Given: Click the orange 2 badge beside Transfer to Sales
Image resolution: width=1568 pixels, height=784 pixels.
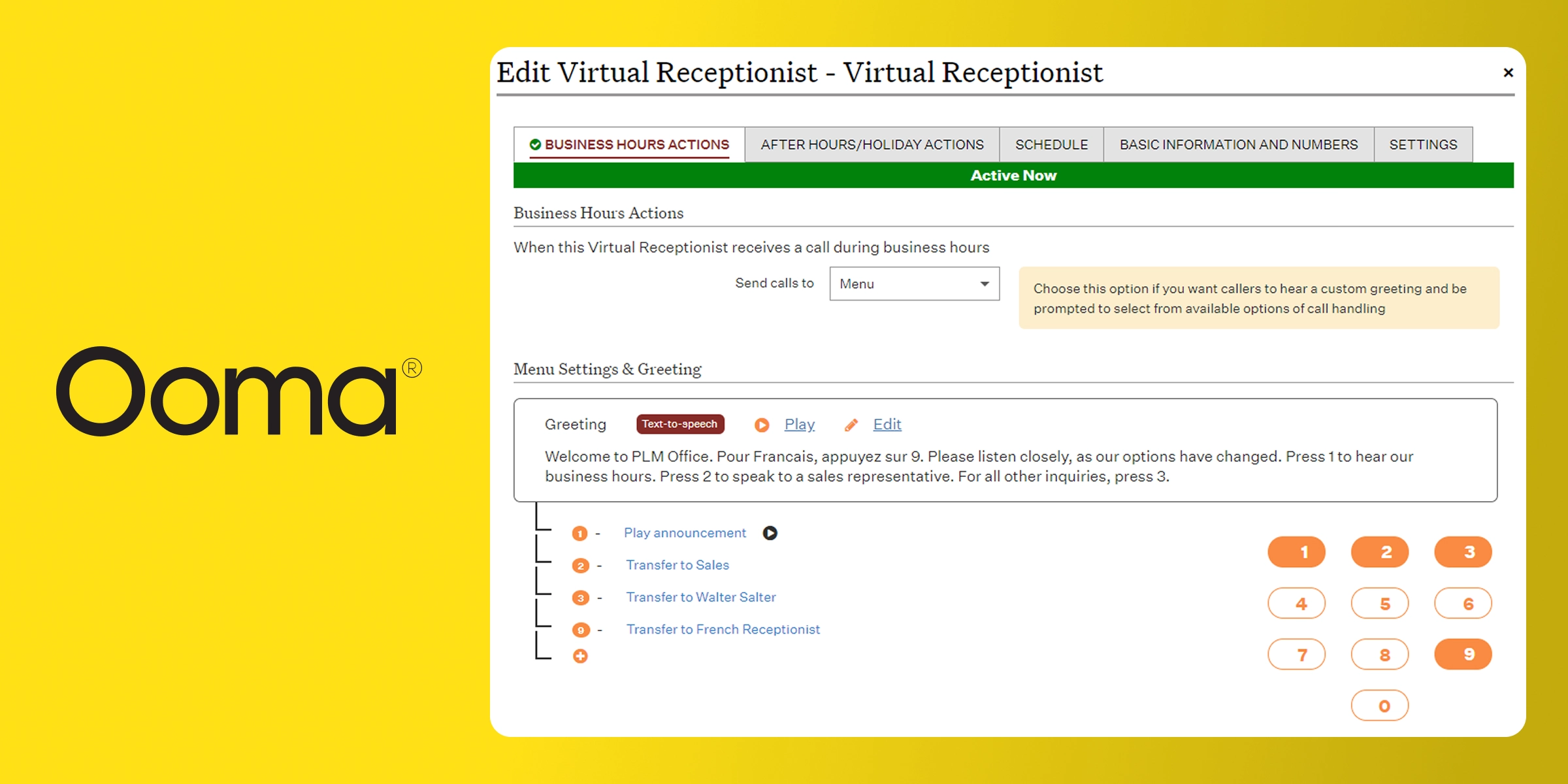Looking at the screenshot, I should tap(580, 566).
